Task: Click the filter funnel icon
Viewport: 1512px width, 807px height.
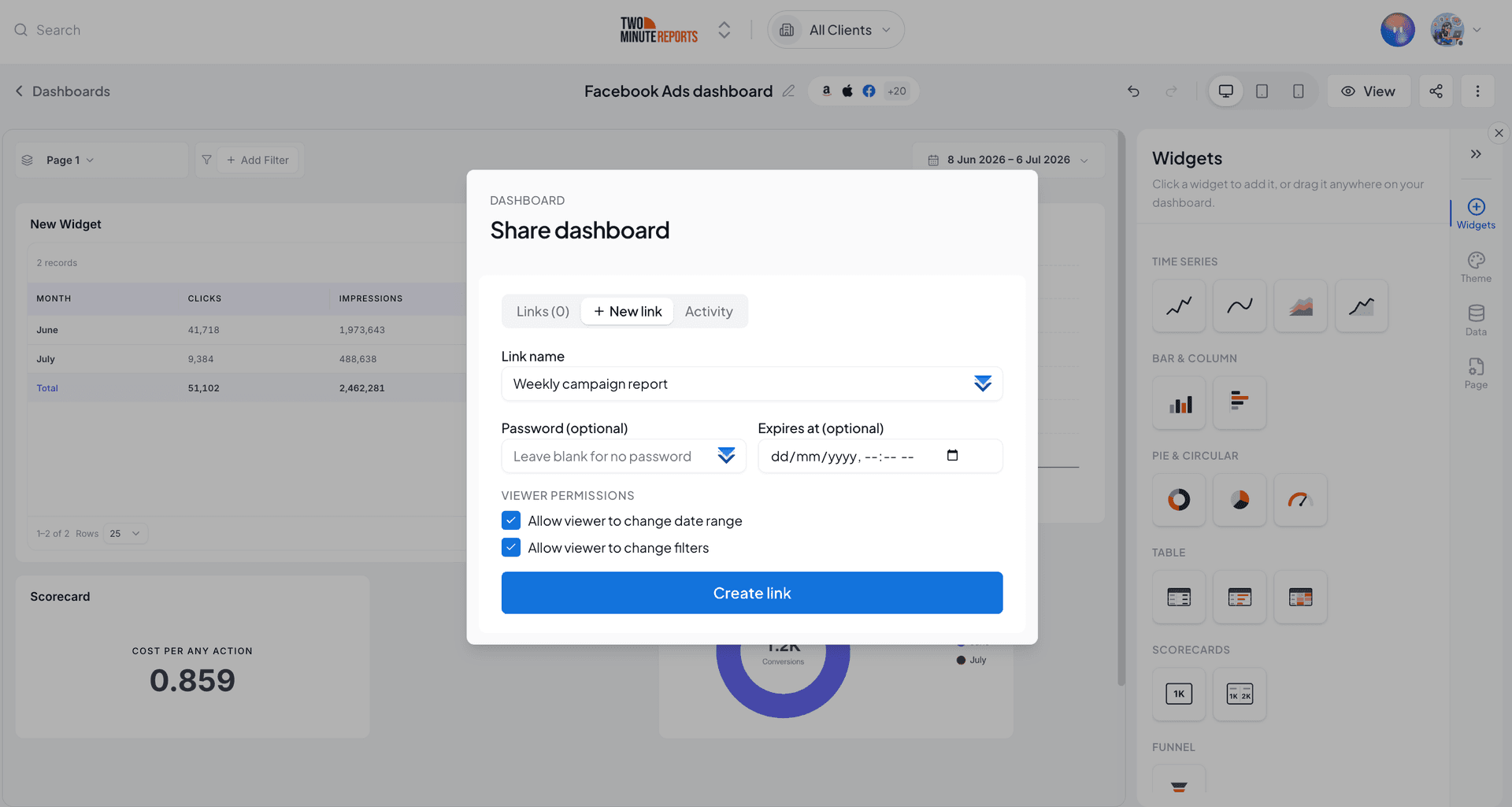Action: [x=206, y=160]
